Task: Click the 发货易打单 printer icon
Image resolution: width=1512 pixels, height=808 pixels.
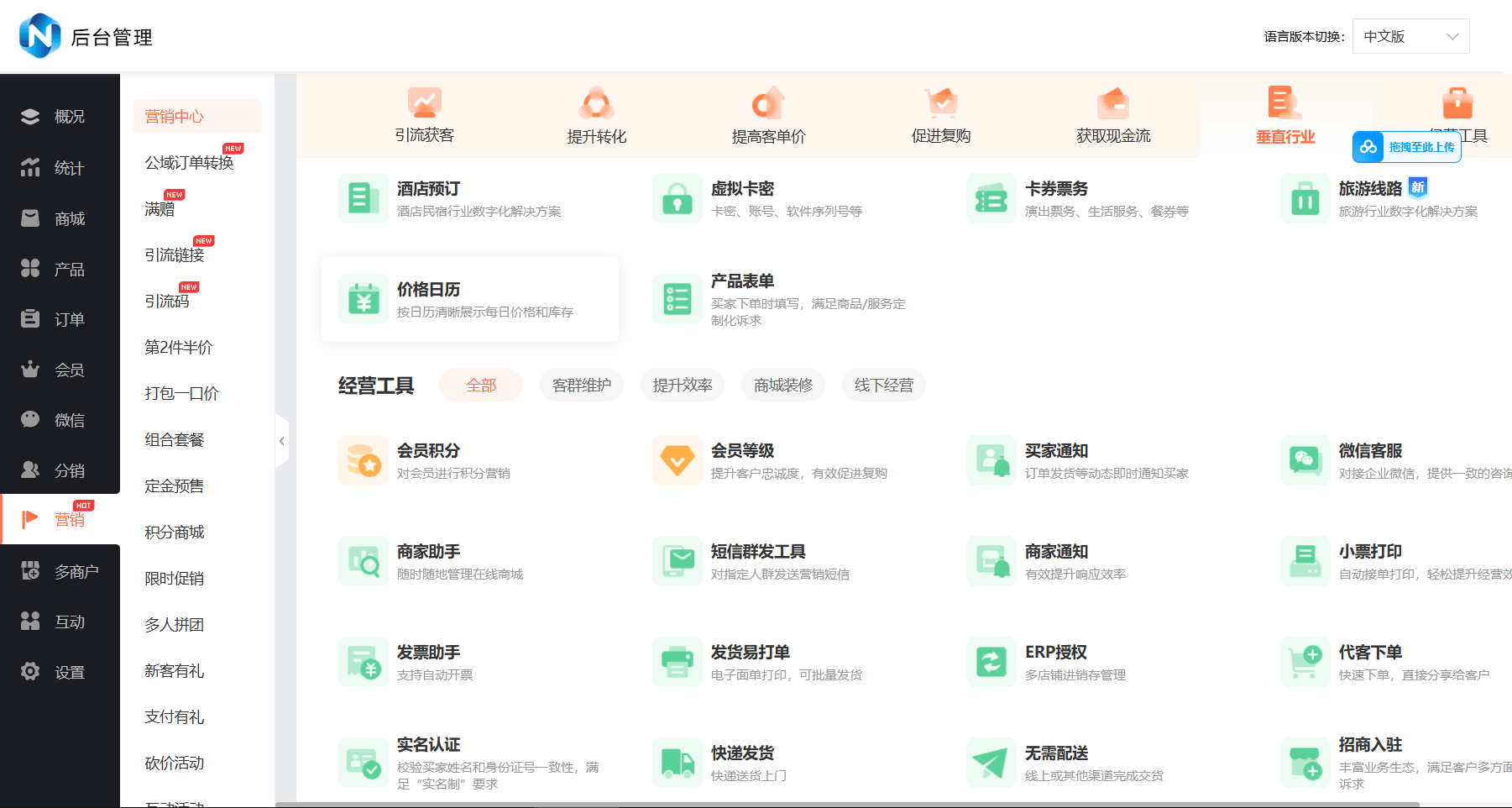Action: 677,662
